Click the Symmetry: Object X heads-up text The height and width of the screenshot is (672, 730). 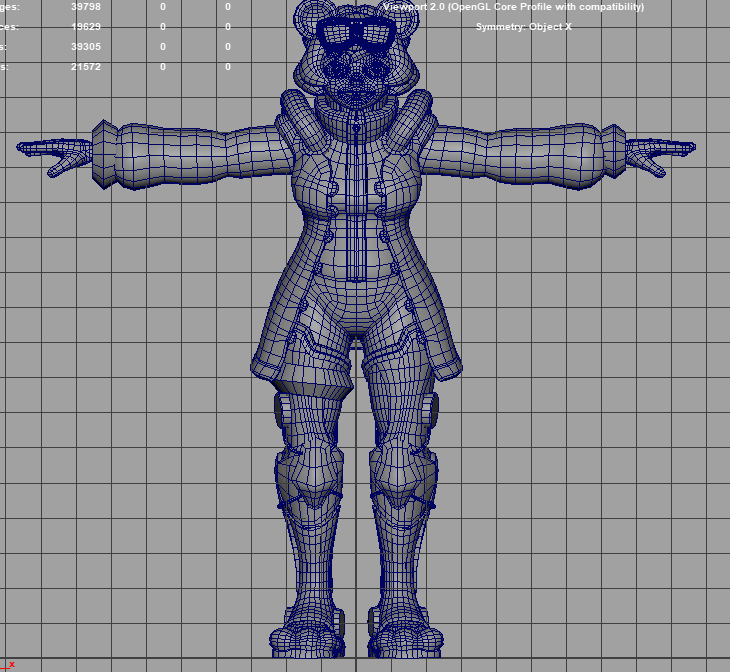524,27
